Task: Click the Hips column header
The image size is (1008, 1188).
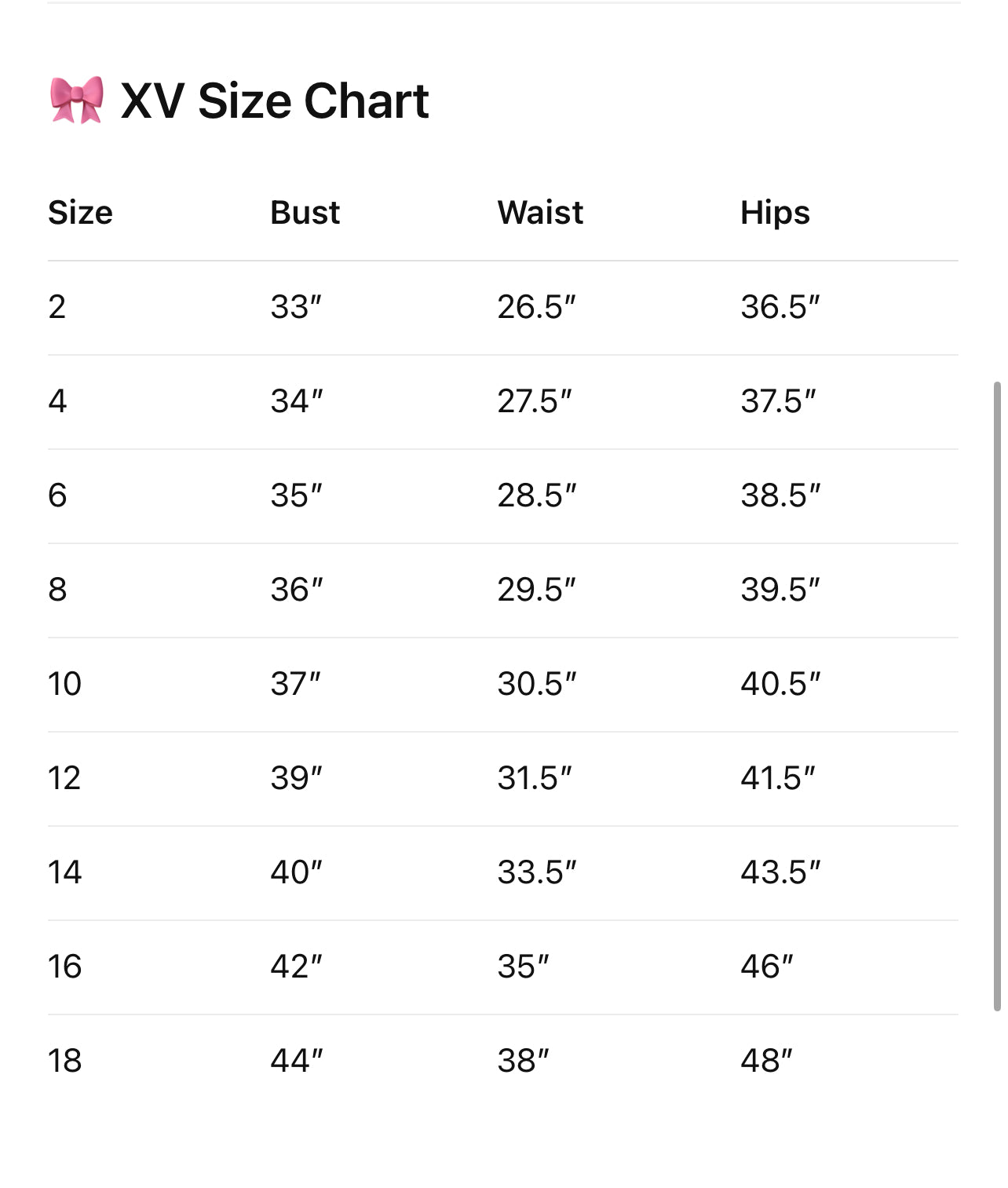Action: 775,213
